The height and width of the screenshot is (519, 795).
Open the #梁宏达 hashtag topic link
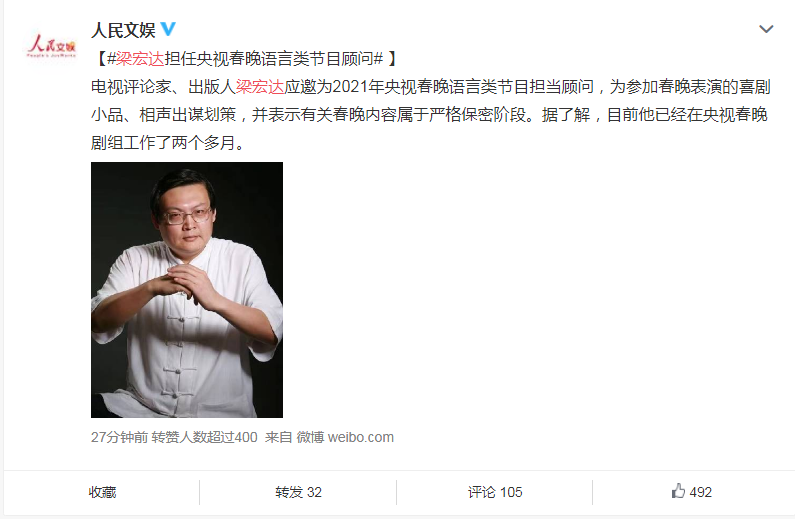(x=136, y=59)
